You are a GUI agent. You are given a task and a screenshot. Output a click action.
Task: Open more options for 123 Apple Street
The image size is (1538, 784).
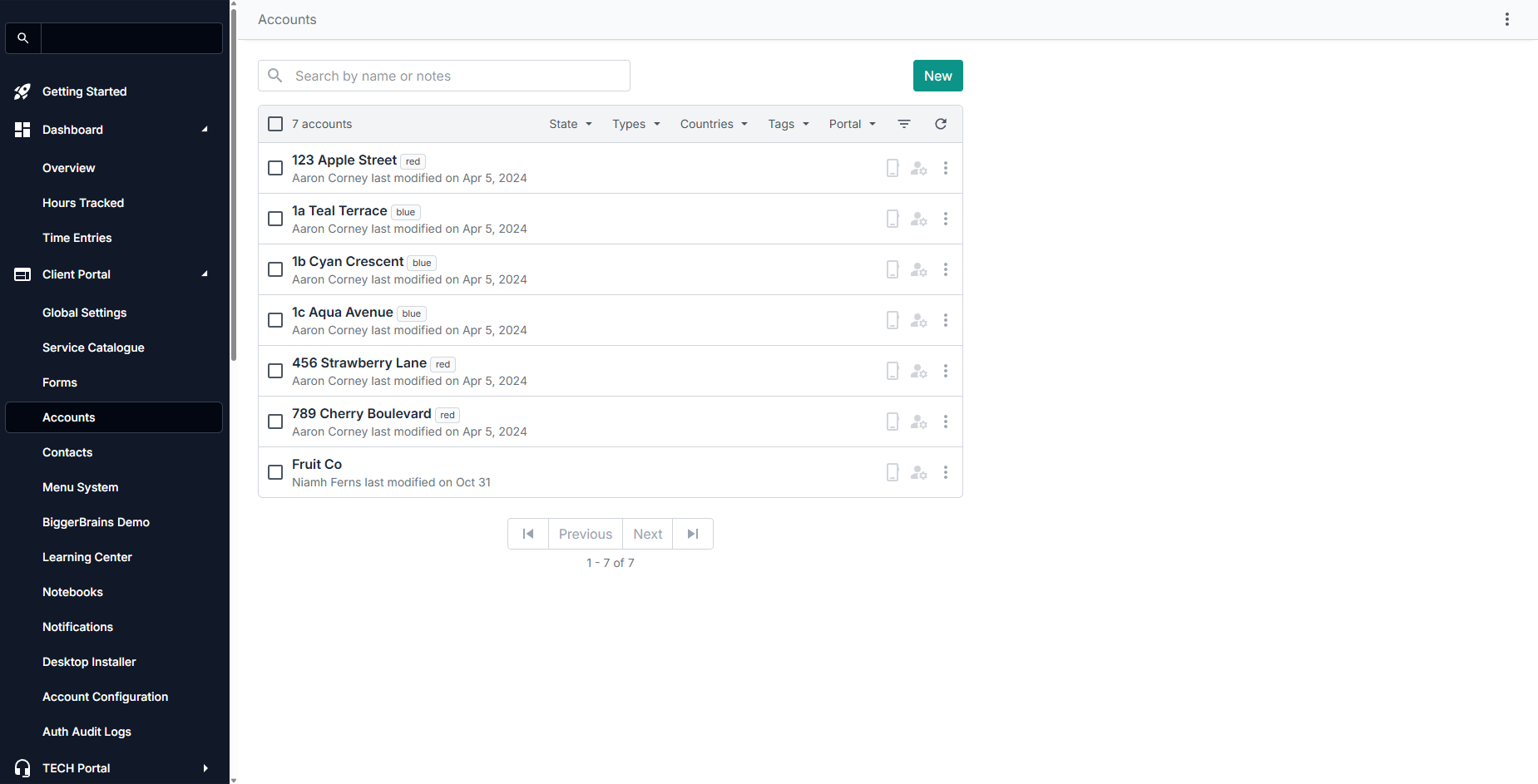pyautogui.click(x=946, y=168)
